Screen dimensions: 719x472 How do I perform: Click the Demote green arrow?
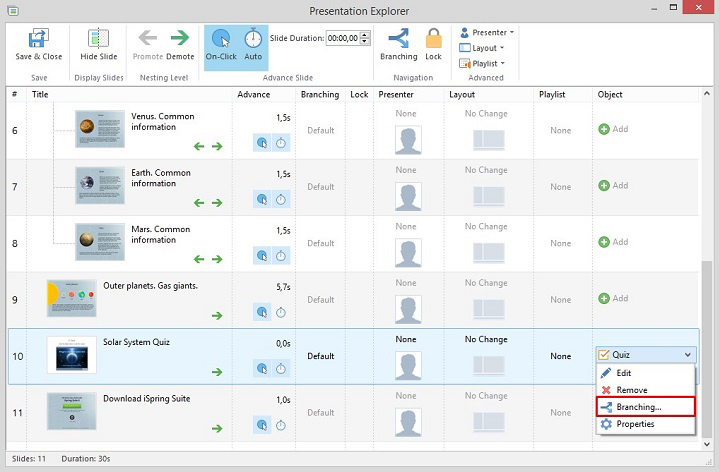(x=180, y=39)
